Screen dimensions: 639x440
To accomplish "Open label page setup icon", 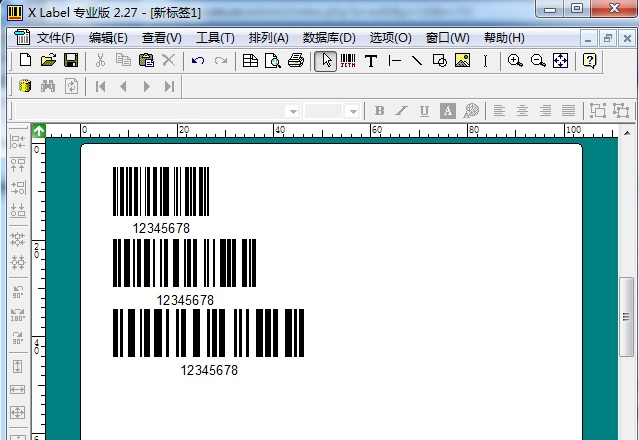I will [x=250, y=61].
